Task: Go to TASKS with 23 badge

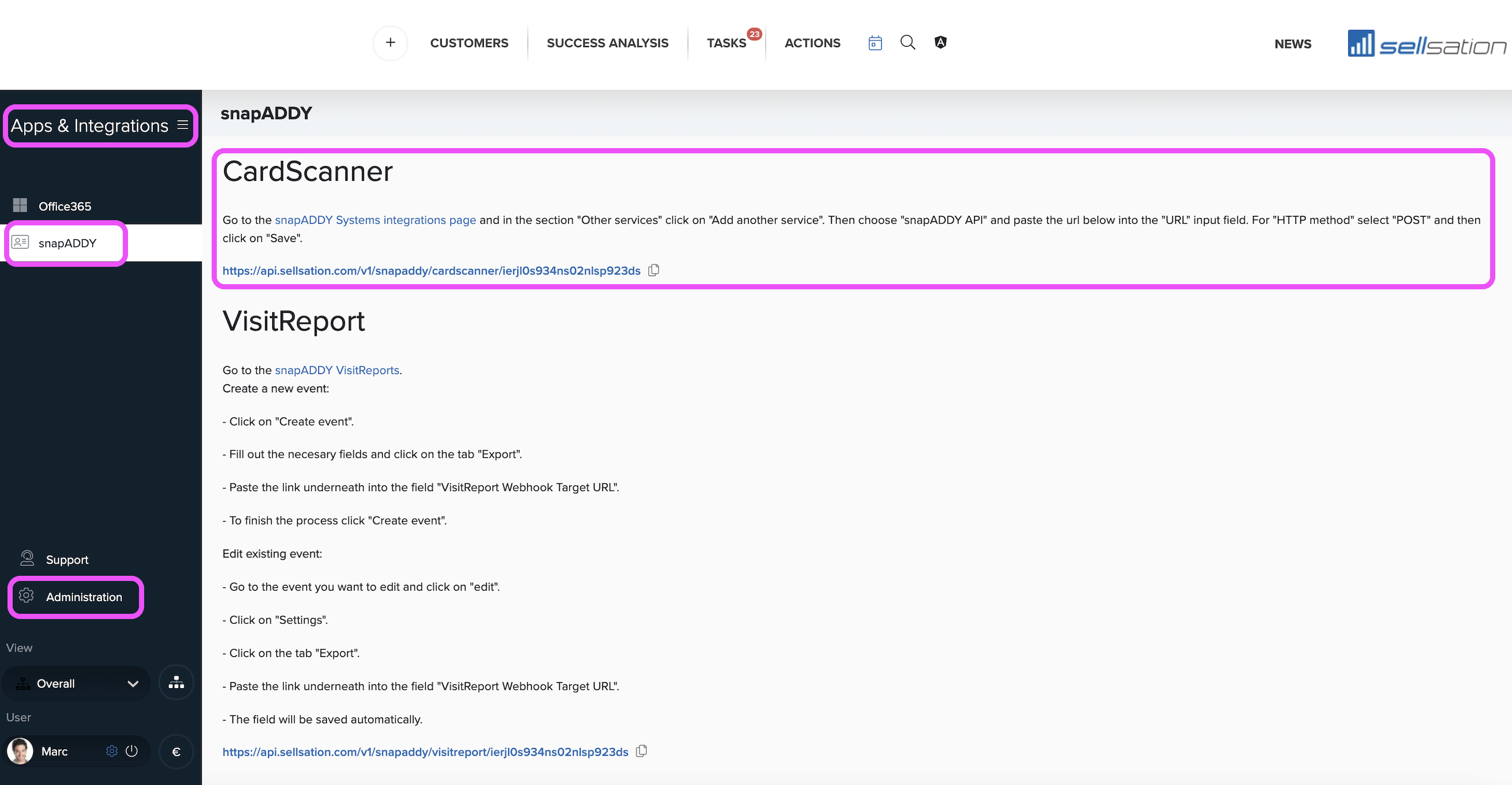Action: tap(727, 43)
